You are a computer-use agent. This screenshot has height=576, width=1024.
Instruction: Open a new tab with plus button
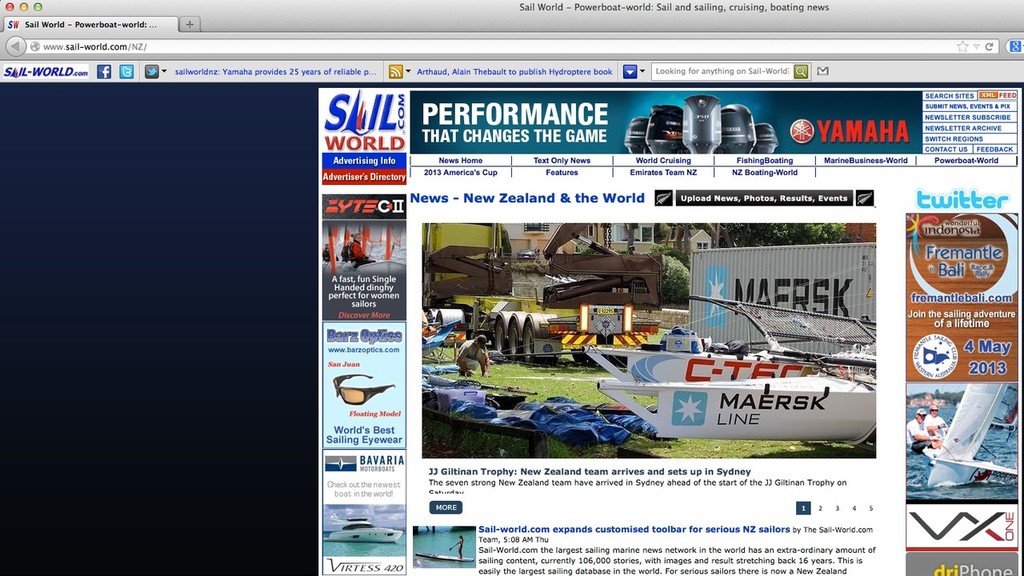coord(189,24)
